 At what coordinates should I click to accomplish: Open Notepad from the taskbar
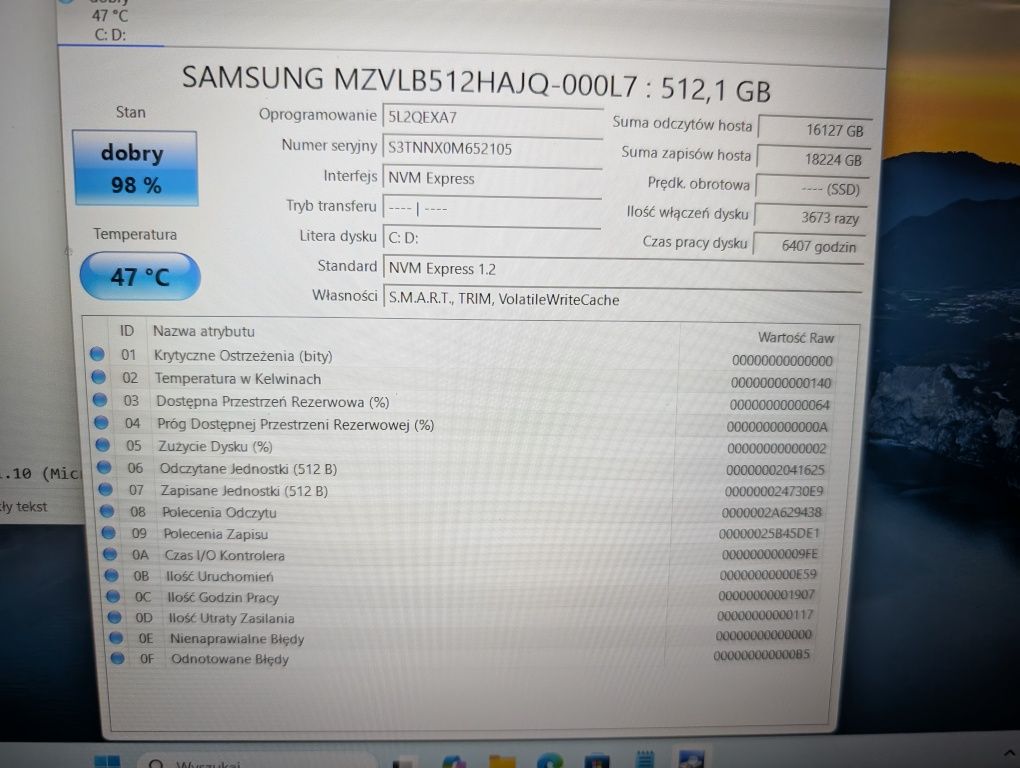(645, 759)
